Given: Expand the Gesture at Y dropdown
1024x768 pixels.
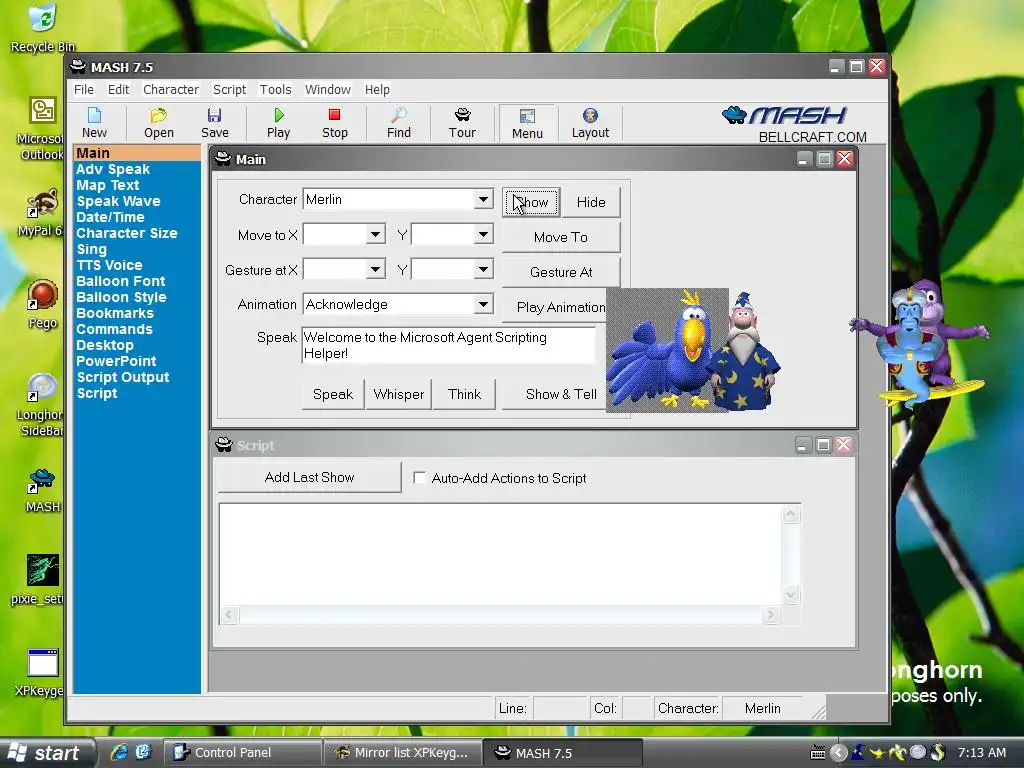Looking at the screenshot, I should coord(483,269).
